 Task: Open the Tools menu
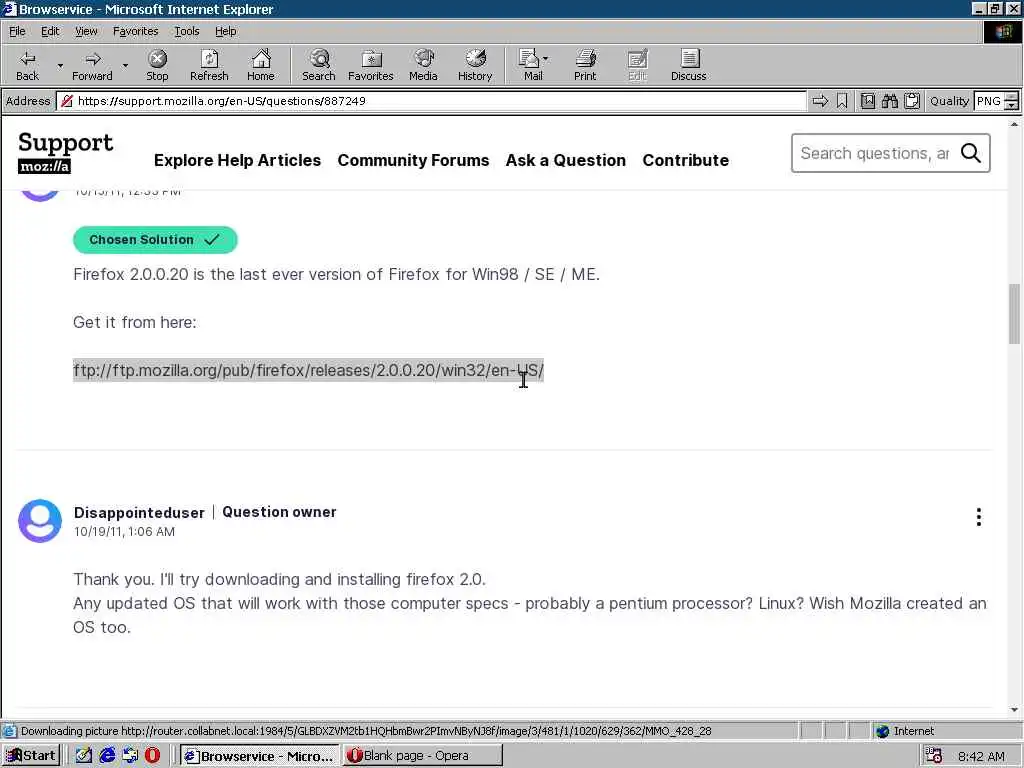click(187, 31)
